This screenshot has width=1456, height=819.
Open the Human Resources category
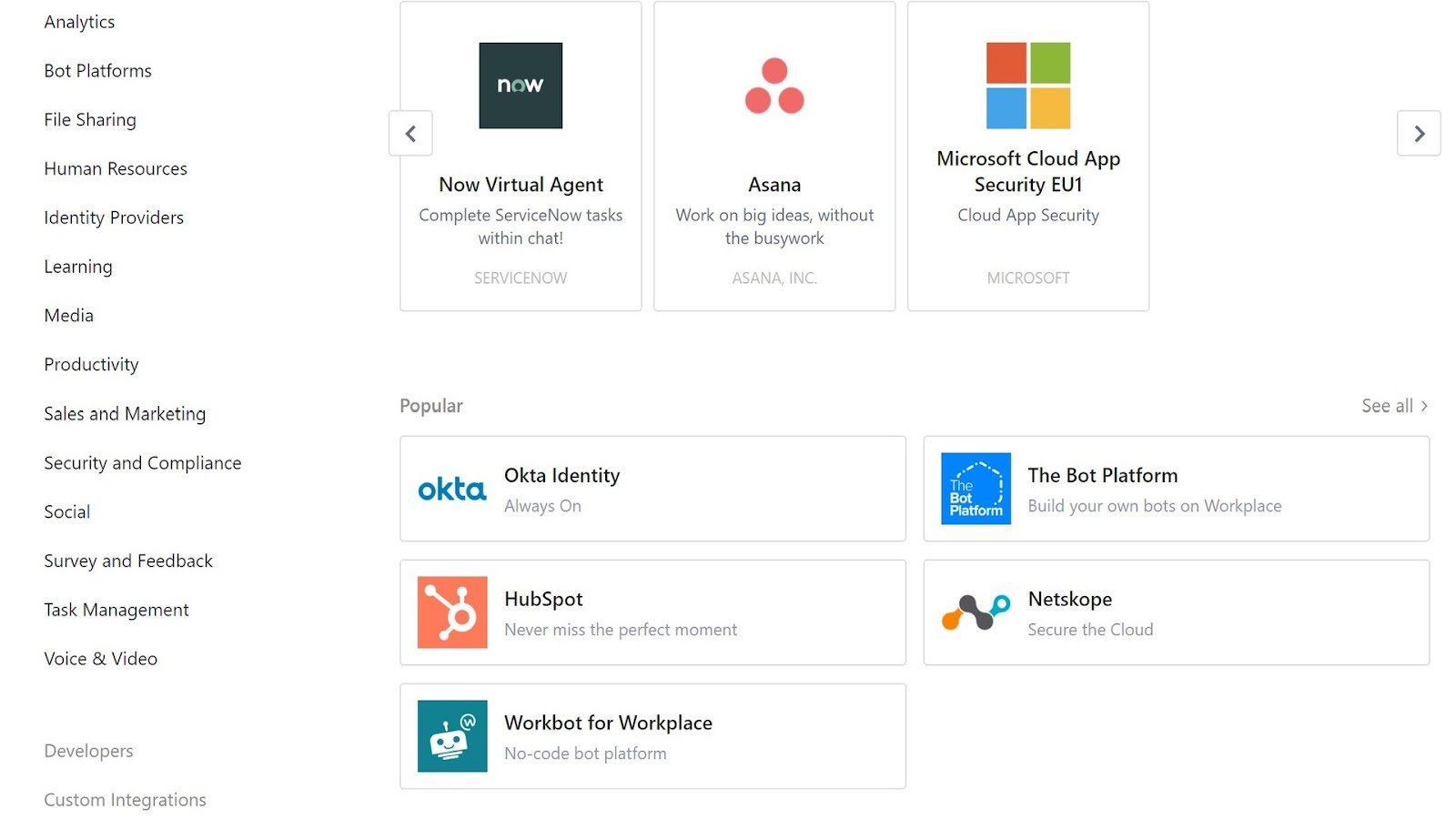point(116,168)
